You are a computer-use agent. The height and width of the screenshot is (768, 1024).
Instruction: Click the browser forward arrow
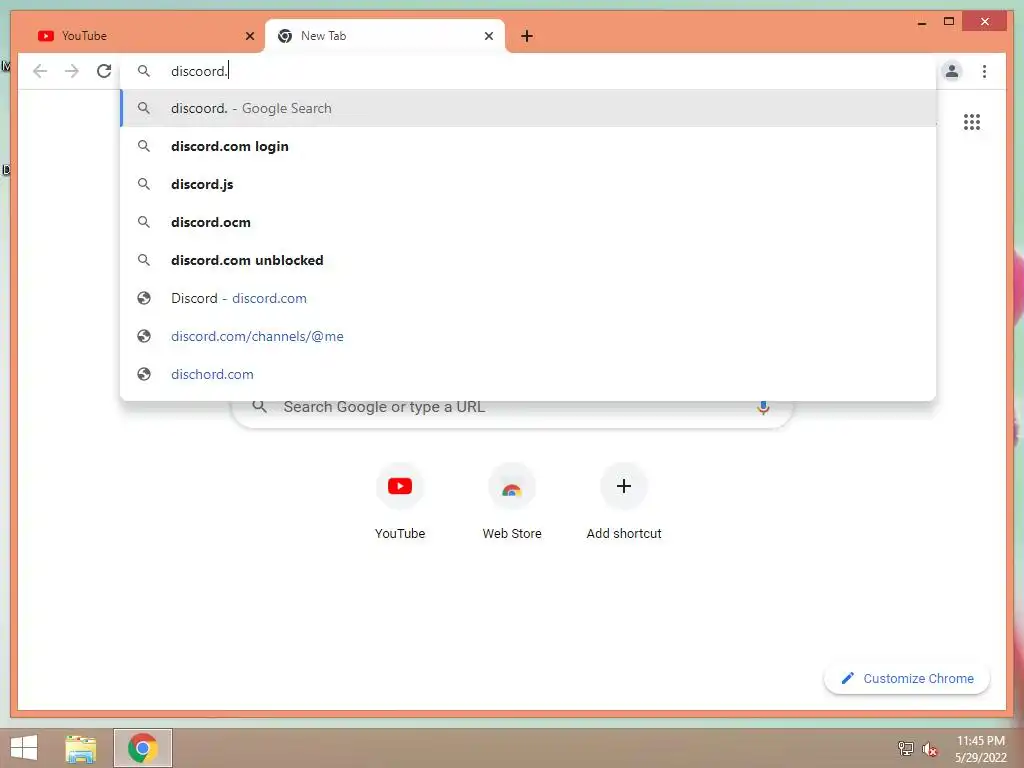point(72,71)
